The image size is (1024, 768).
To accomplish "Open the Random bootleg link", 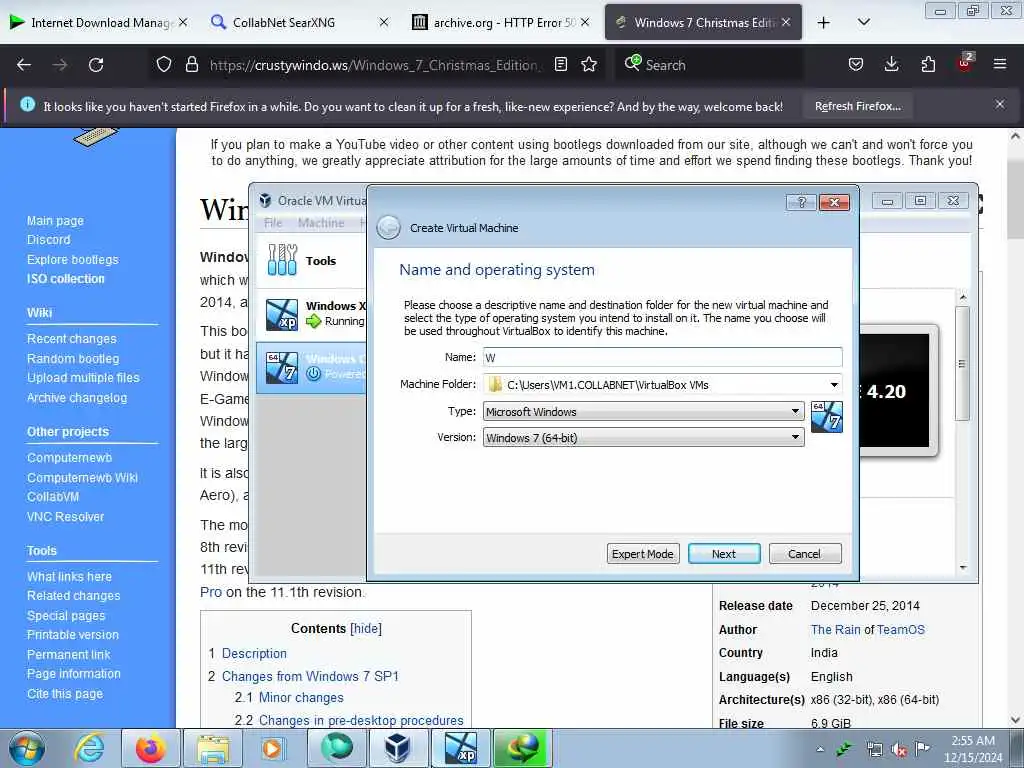I will click(x=73, y=359).
